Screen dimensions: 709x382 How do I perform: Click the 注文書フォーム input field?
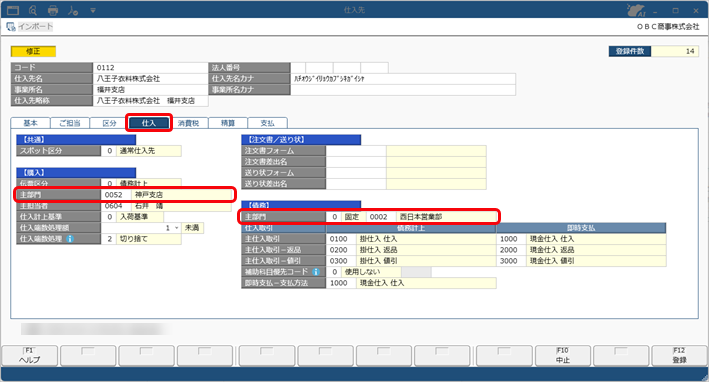356,151
